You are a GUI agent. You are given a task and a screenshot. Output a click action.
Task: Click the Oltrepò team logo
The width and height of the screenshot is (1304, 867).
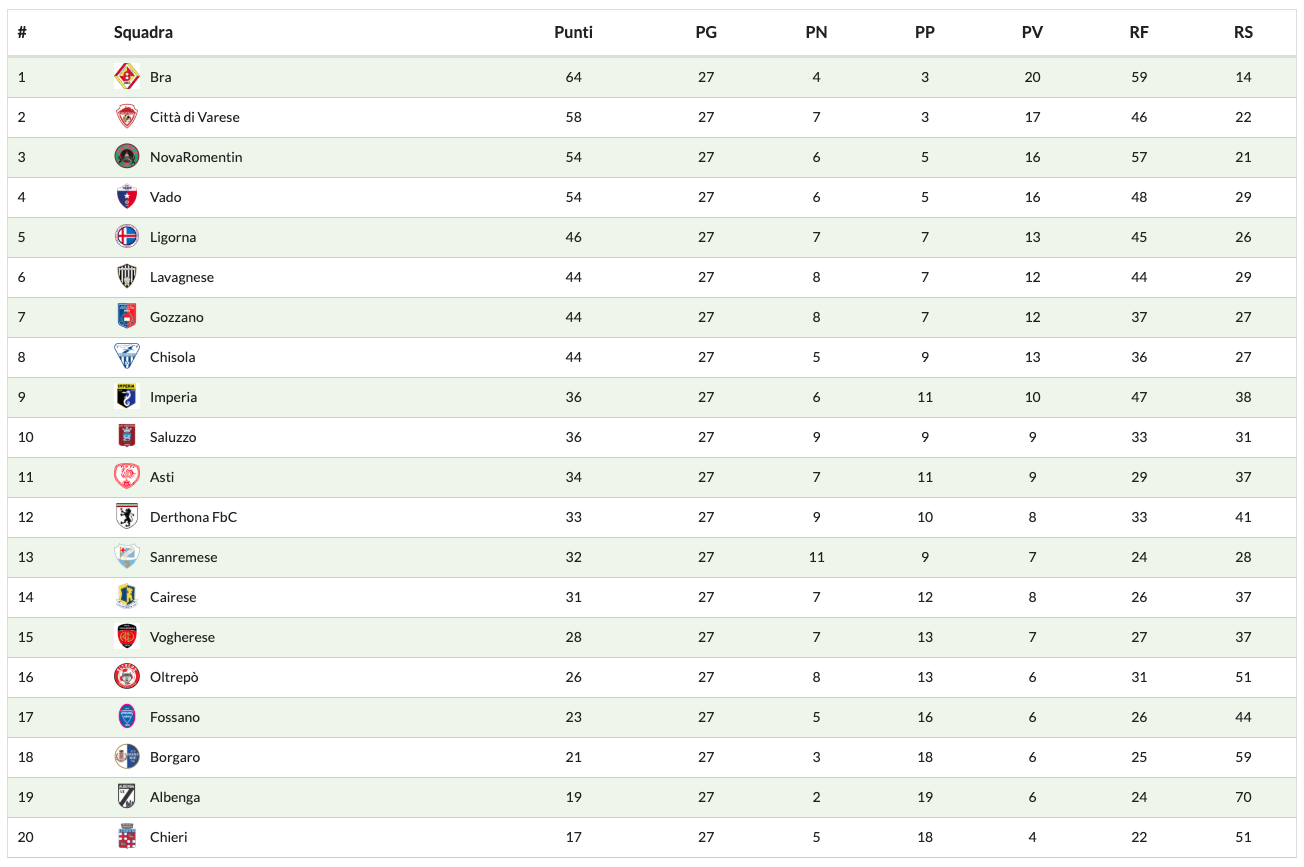point(126,677)
